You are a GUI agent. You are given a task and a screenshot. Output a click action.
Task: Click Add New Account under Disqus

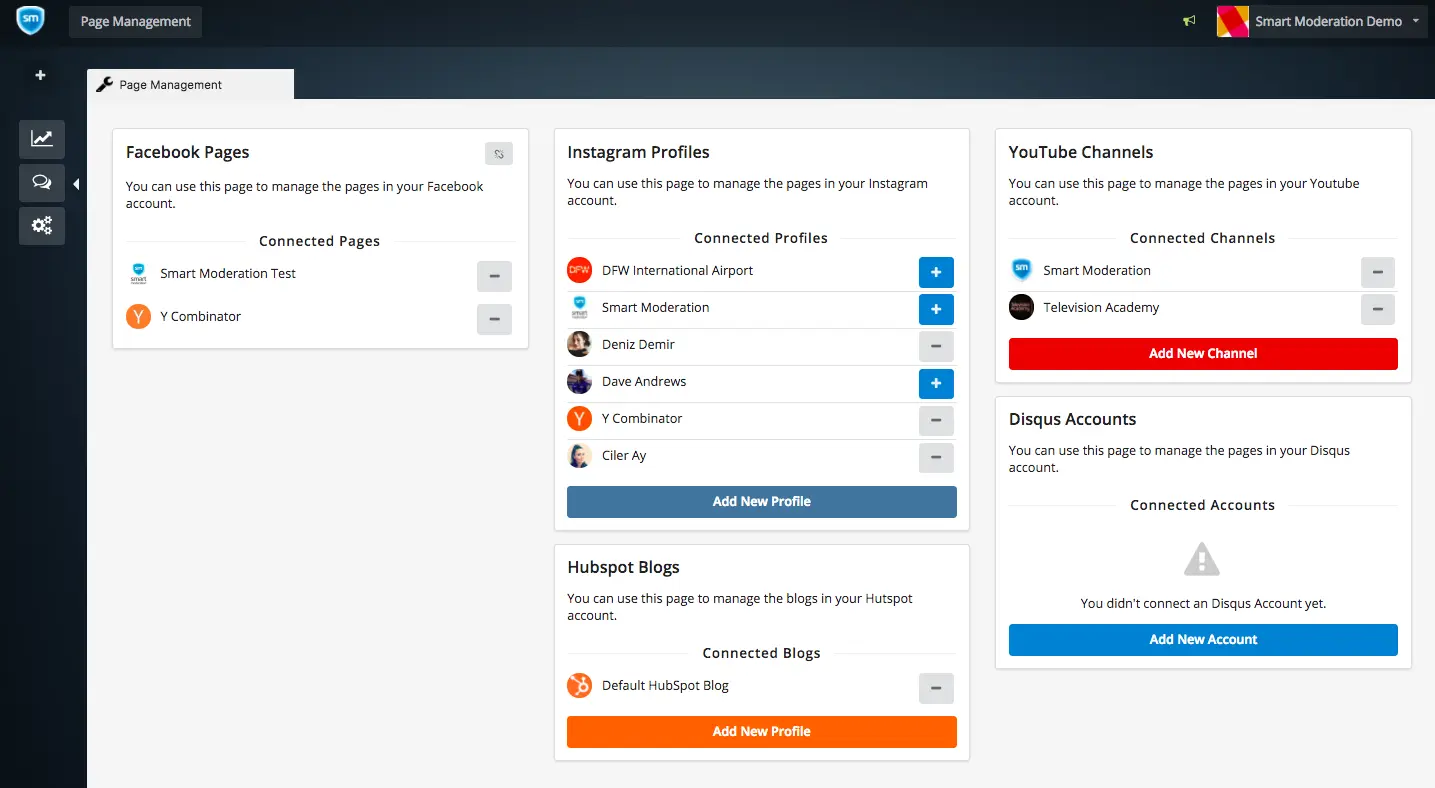click(1203, 640)
